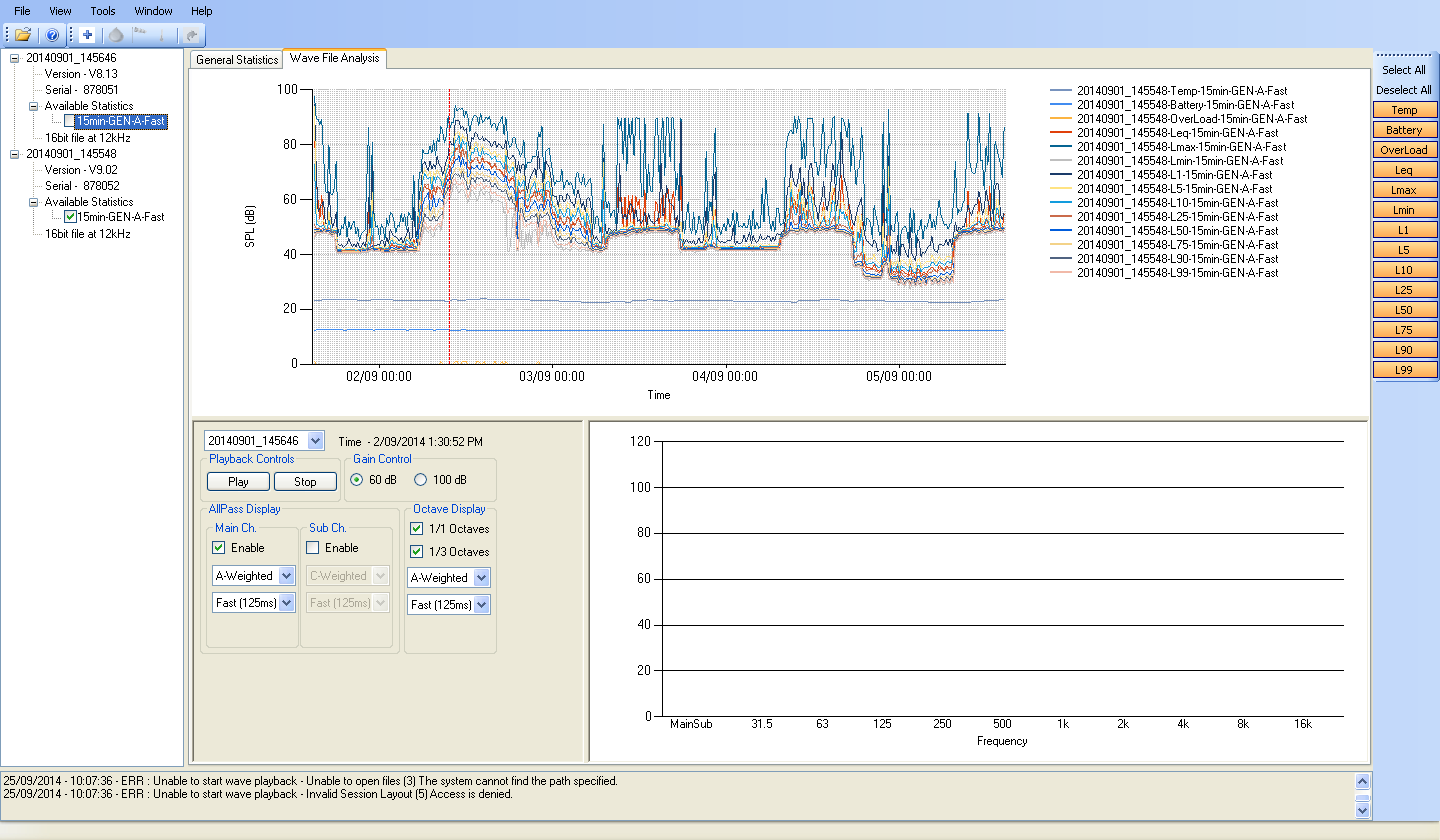Click the thermometer toolbar icon
The image size is (1440, 840).
[163, 35]
